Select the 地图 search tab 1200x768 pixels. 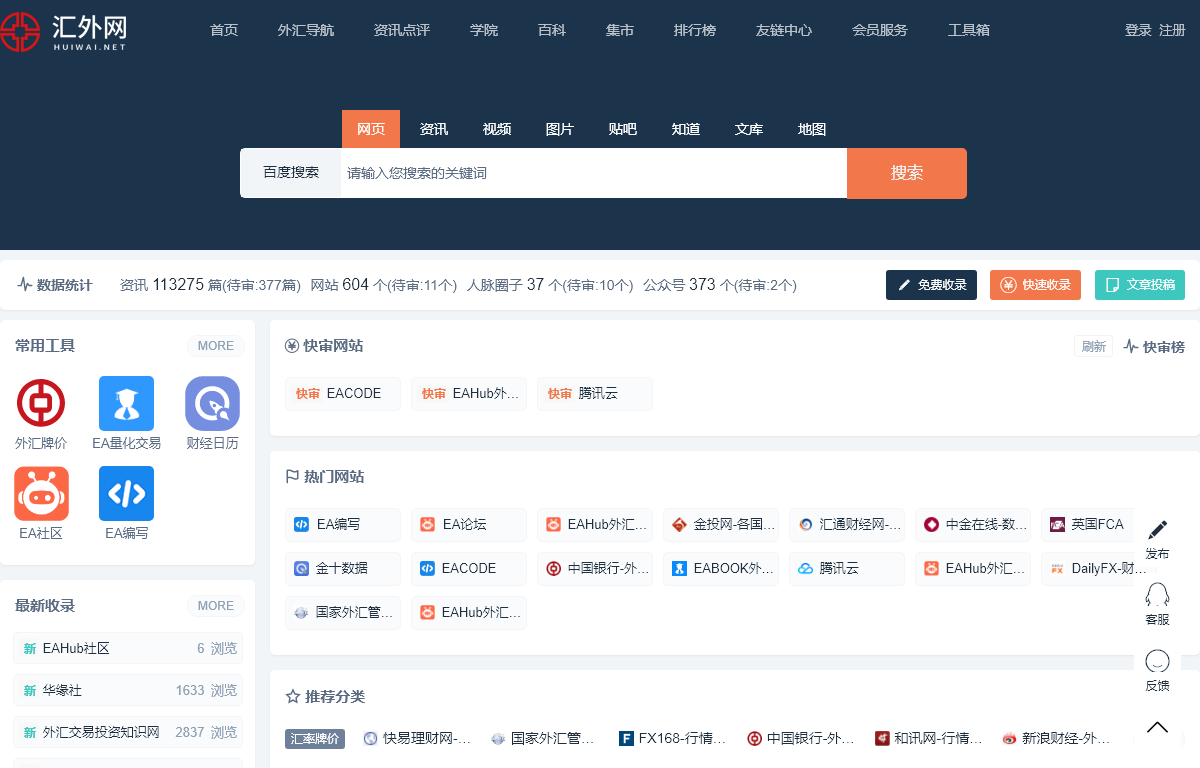(812, 129)
